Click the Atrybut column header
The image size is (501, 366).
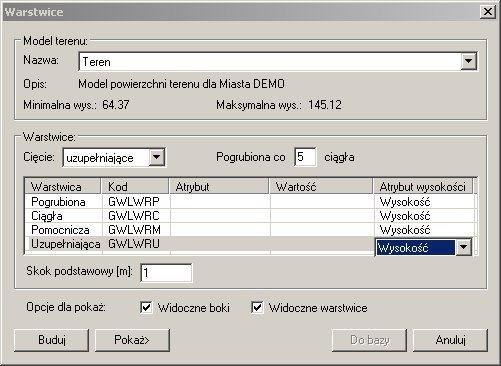tap(219, 186)
